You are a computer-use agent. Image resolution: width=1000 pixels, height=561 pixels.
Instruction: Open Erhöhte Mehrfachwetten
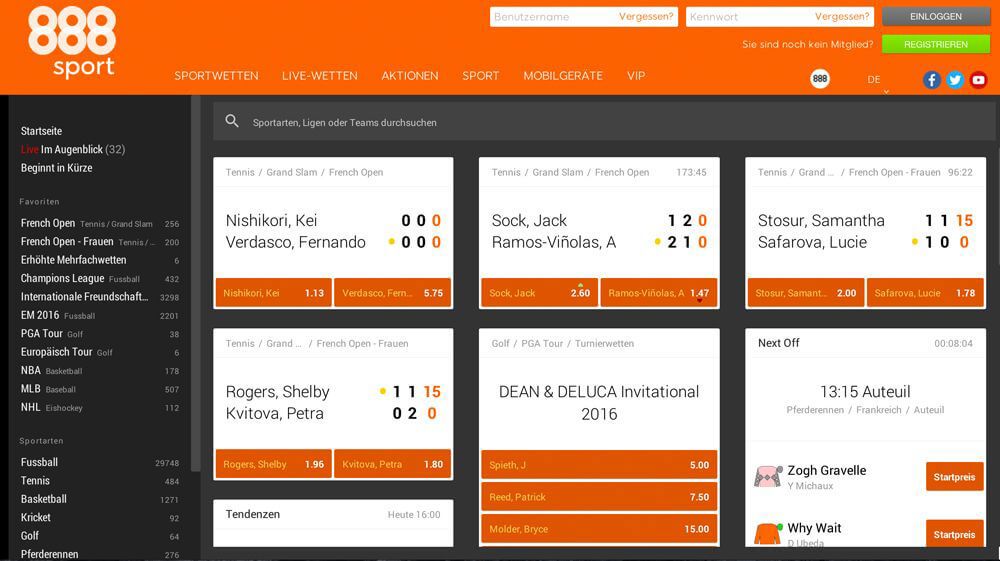99,260
